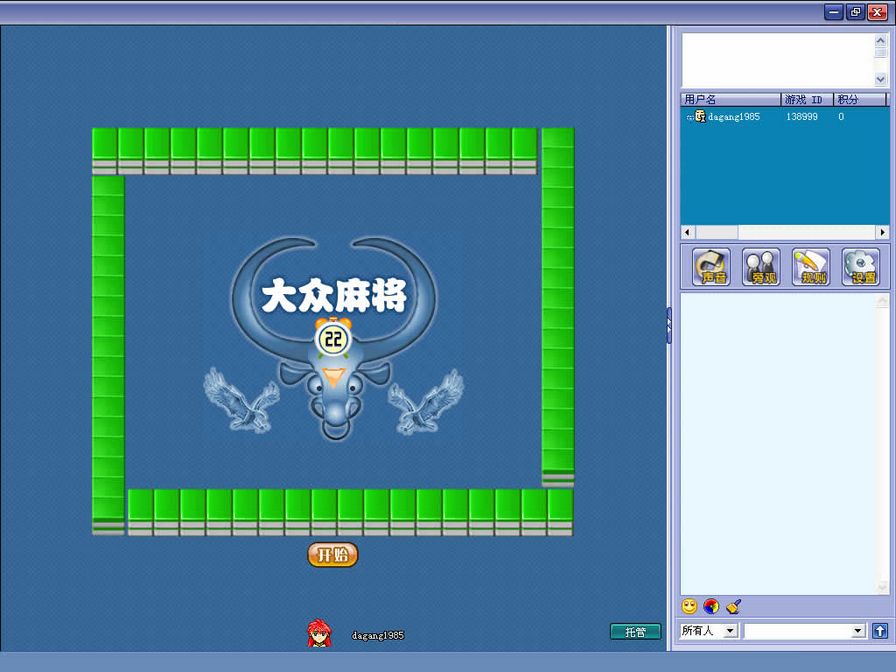
Task: Click the user list scrollbar left arrow
Action: (687, 232)
